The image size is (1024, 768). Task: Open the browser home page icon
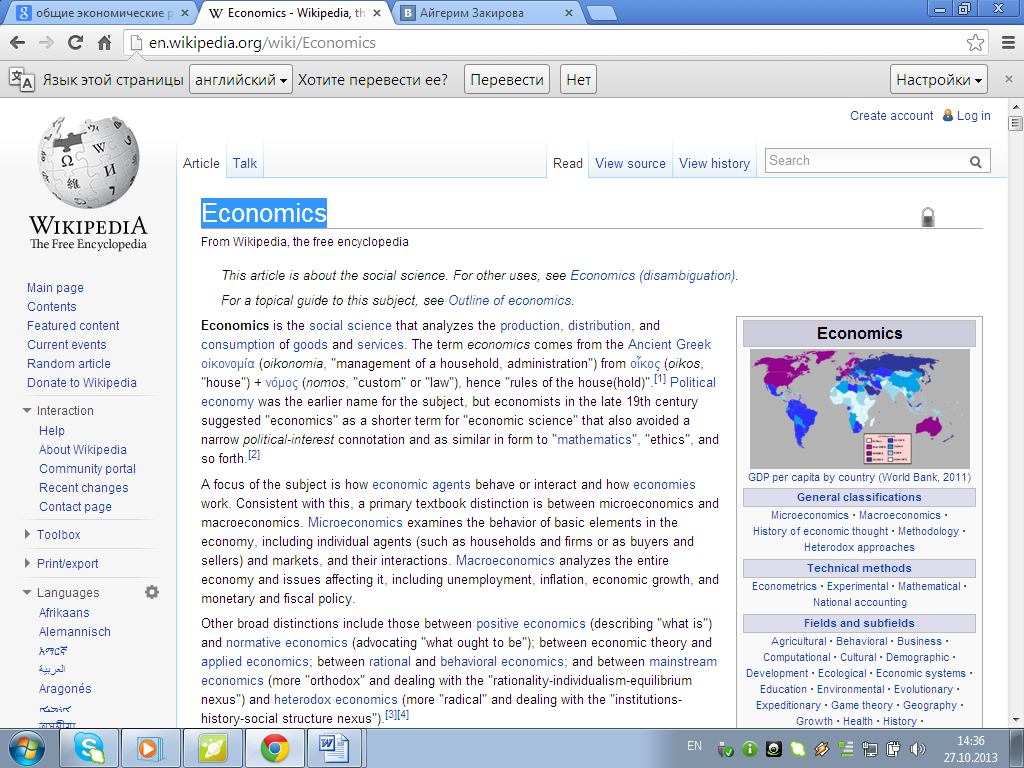click(104, 43)
